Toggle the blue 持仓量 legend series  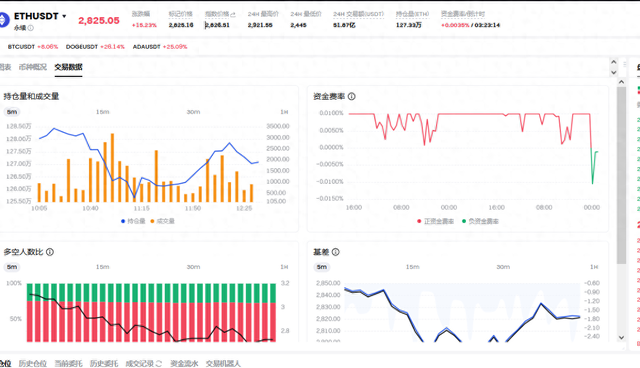(133, 221)
